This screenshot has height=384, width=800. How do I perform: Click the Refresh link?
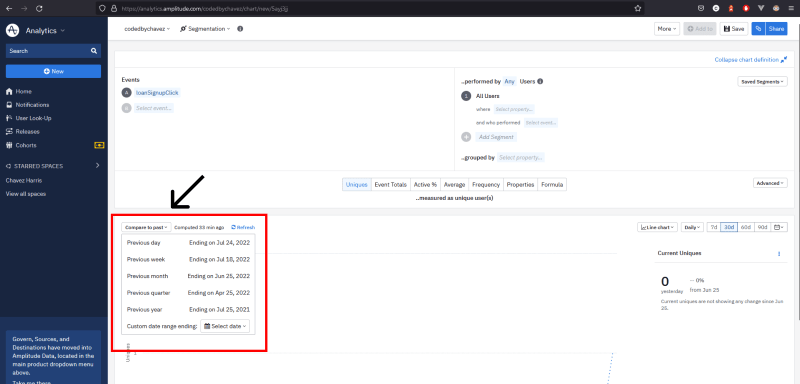243,227
